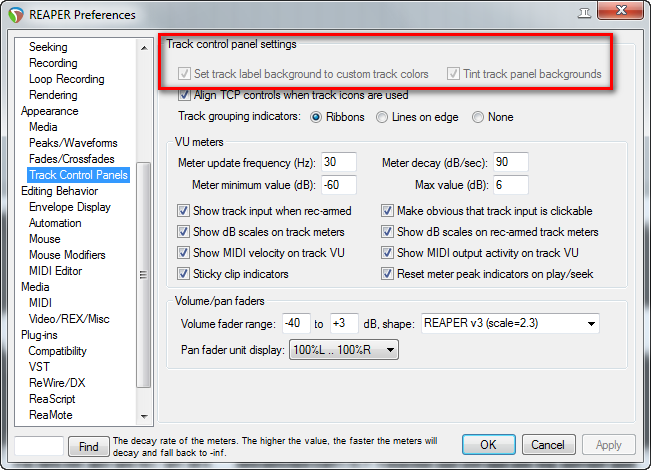Click the preferences search box left of Find
Screen dimensions: 651x470
[39, 446]
